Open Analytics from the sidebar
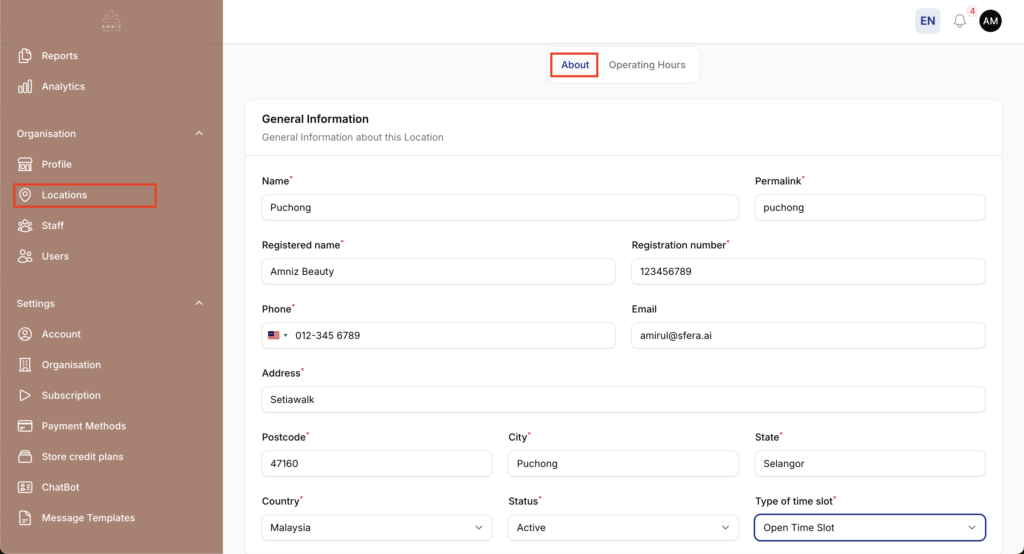 pos(62,87)
